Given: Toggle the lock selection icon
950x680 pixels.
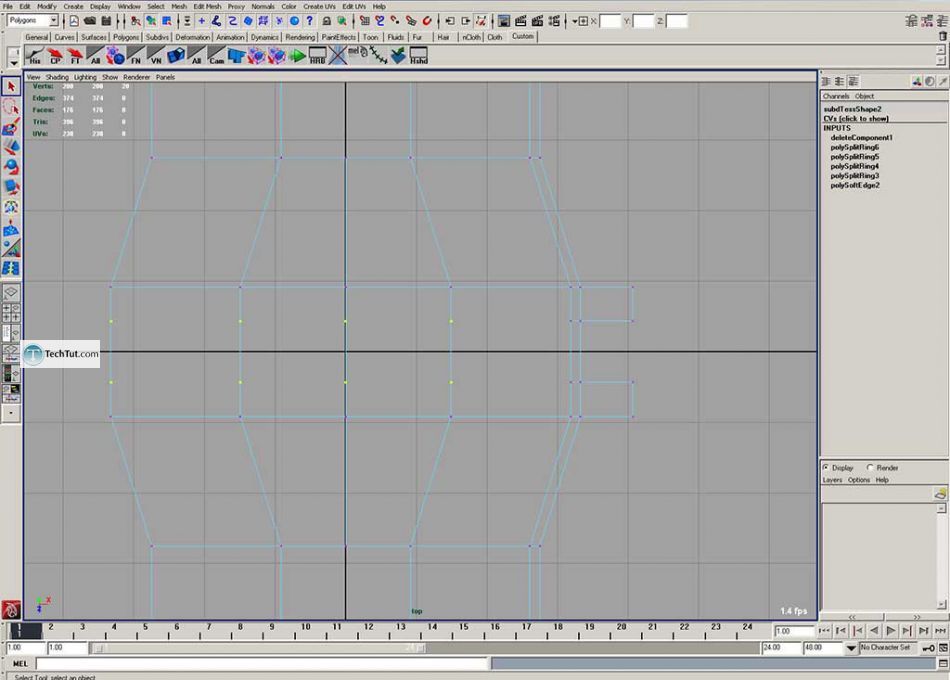Looking at the screenshot, I should pos(327,21).
